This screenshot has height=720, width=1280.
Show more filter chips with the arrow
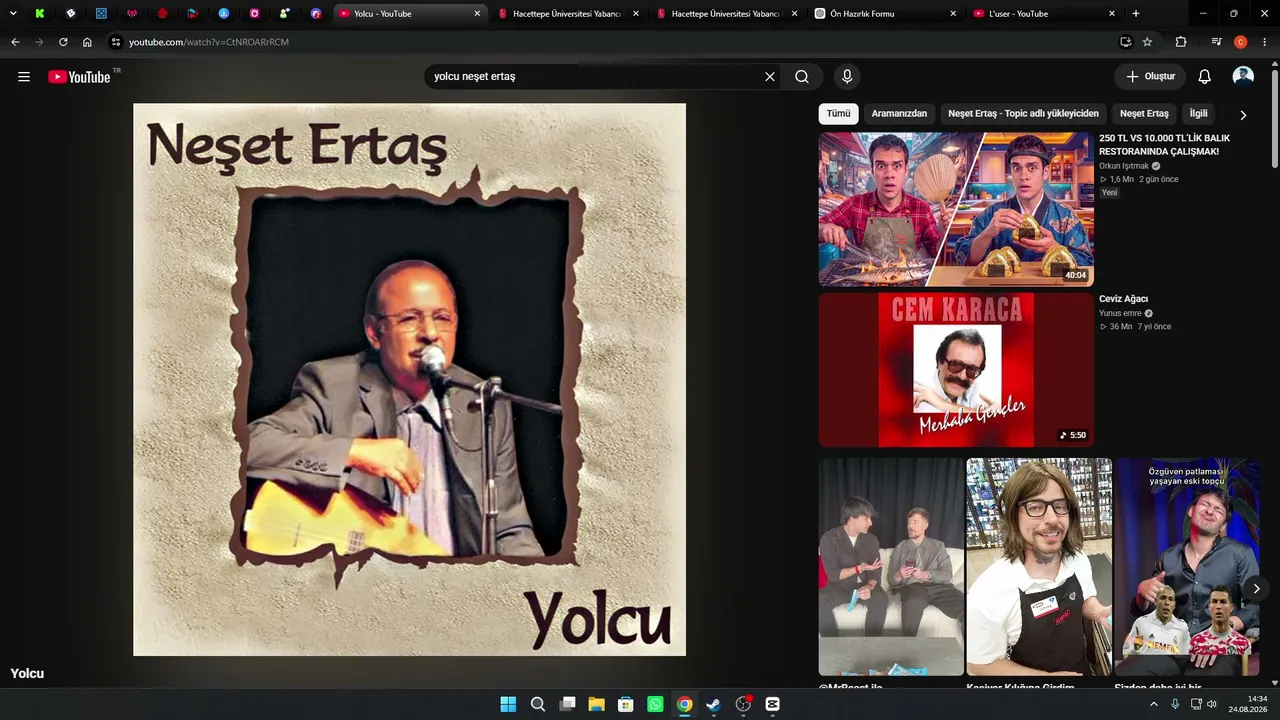click(1243, 115)
